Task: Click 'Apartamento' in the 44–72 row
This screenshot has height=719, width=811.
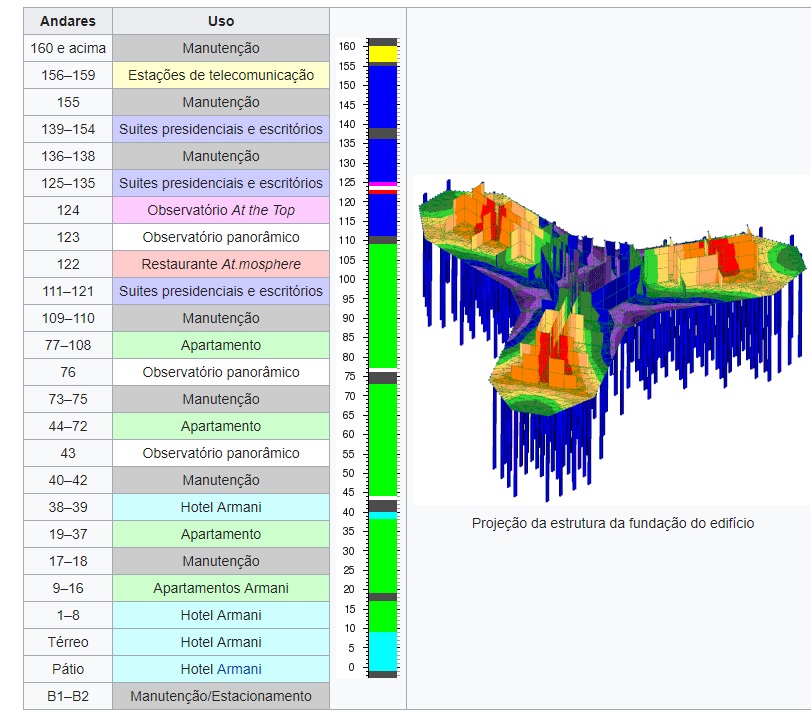Action: [x=221, y=426]
